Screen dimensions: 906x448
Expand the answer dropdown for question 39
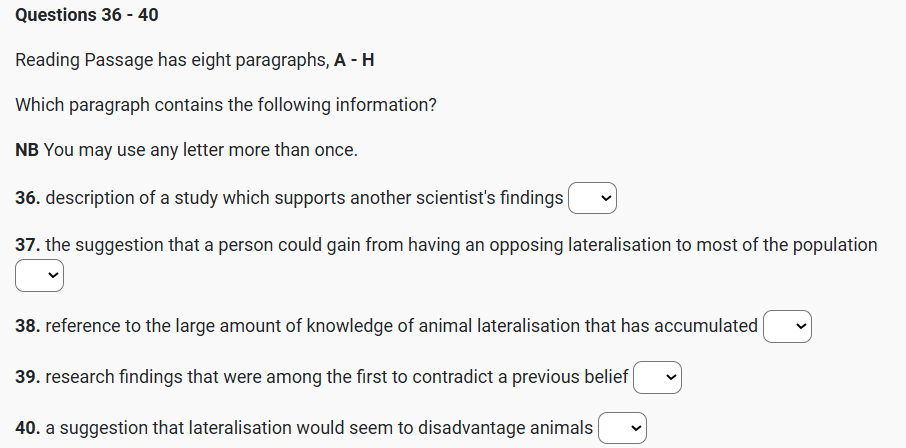658,377
